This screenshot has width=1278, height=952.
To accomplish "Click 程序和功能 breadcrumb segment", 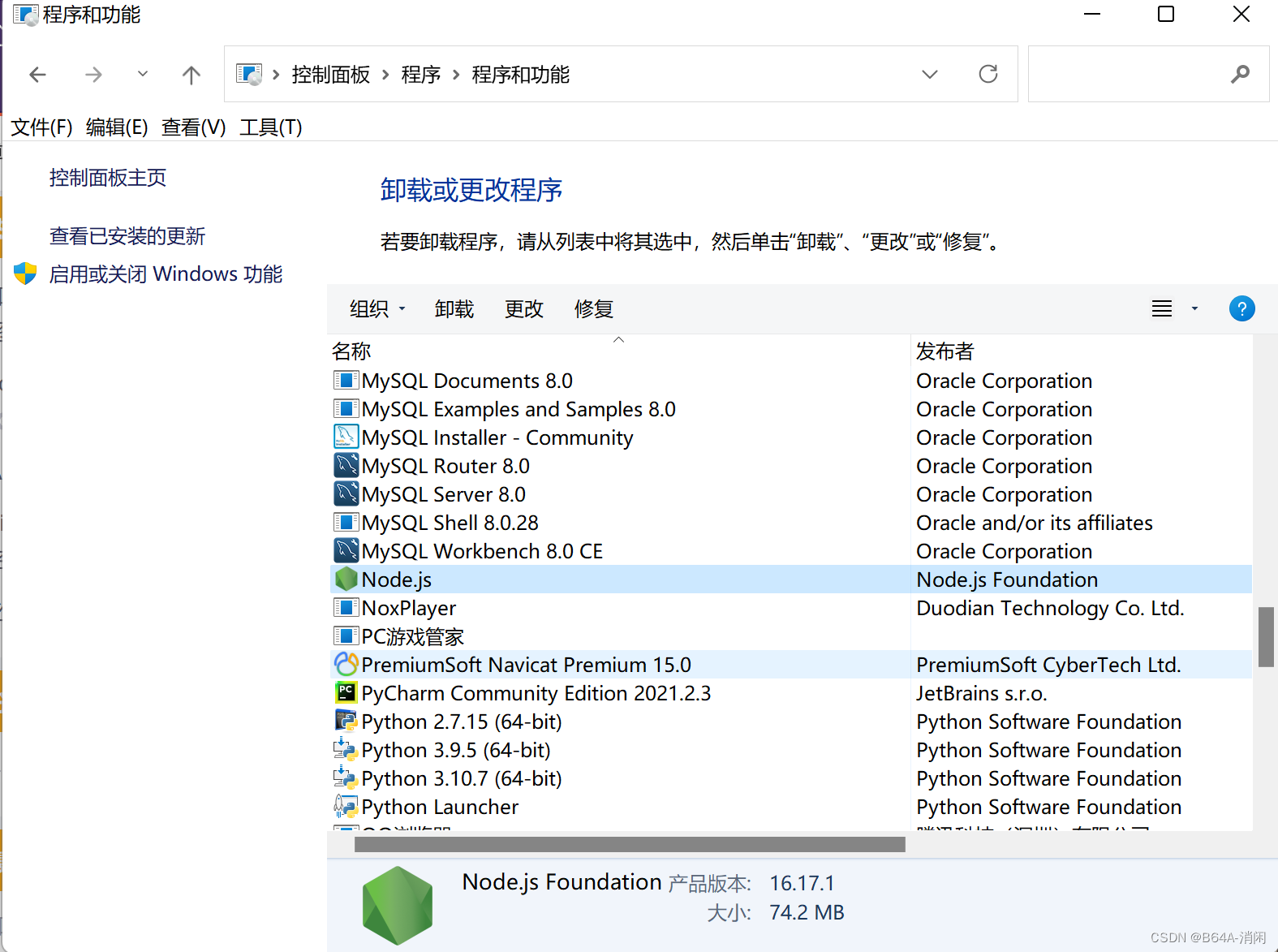I will pyautogui.click(x=521, y=75).
